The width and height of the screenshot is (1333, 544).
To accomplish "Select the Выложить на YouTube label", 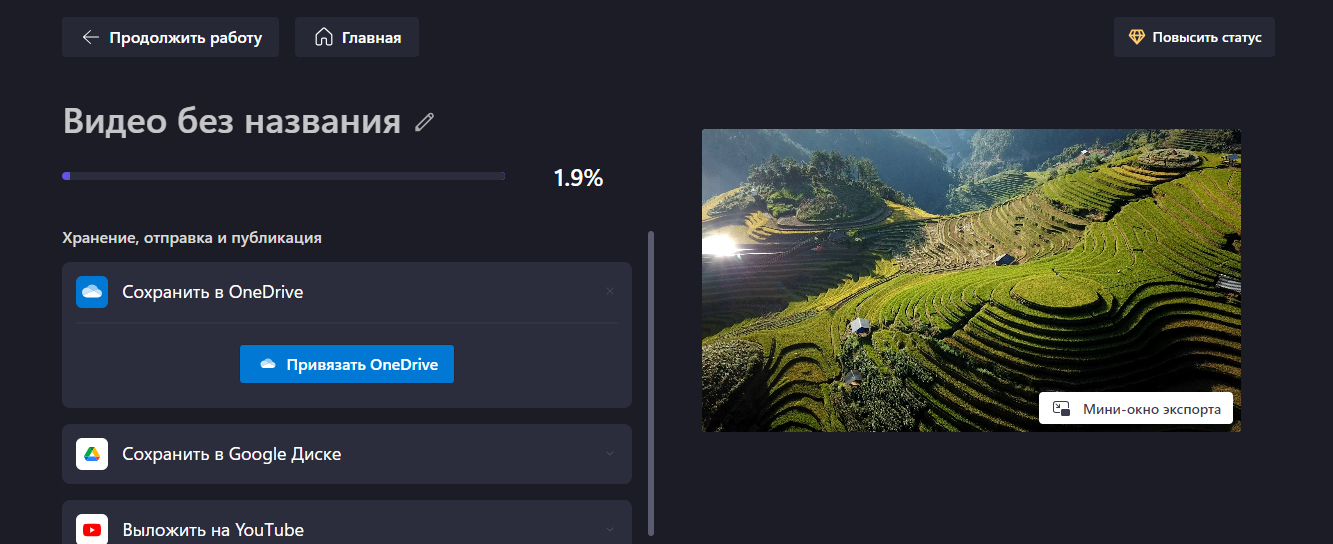I will pos(213,529).
